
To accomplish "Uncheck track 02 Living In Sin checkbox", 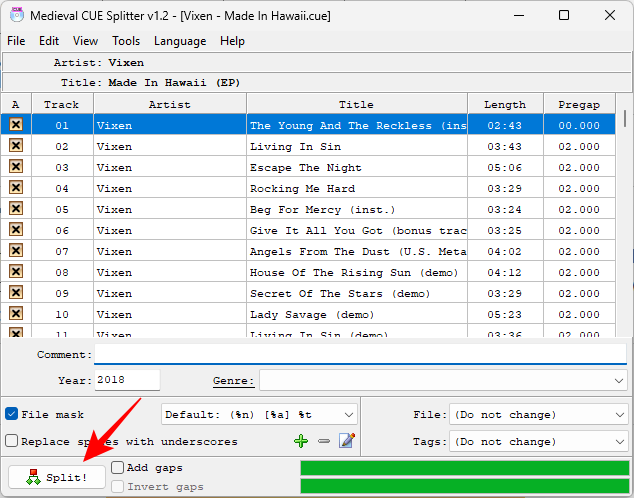I will (16, 146).
